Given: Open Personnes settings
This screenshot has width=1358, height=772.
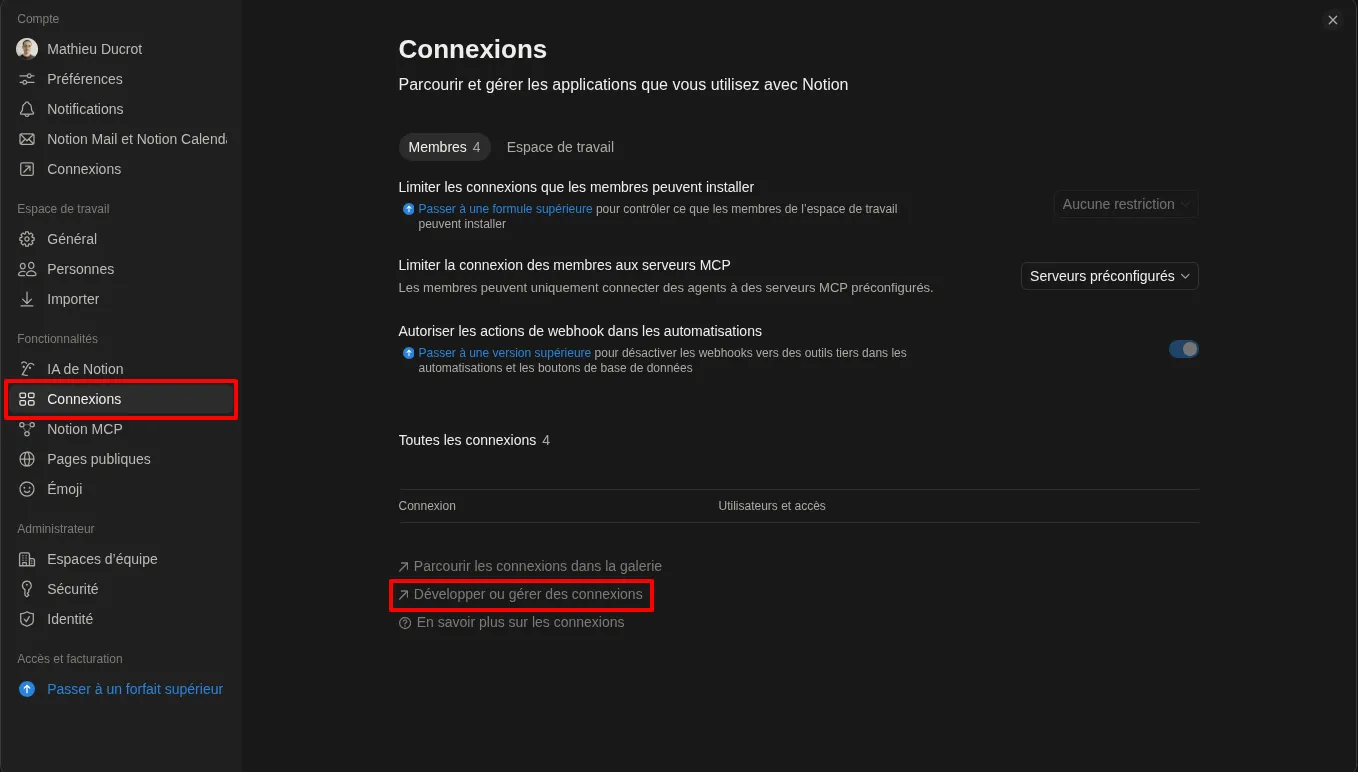Looking at the screenshot, I should coord(121,269).
